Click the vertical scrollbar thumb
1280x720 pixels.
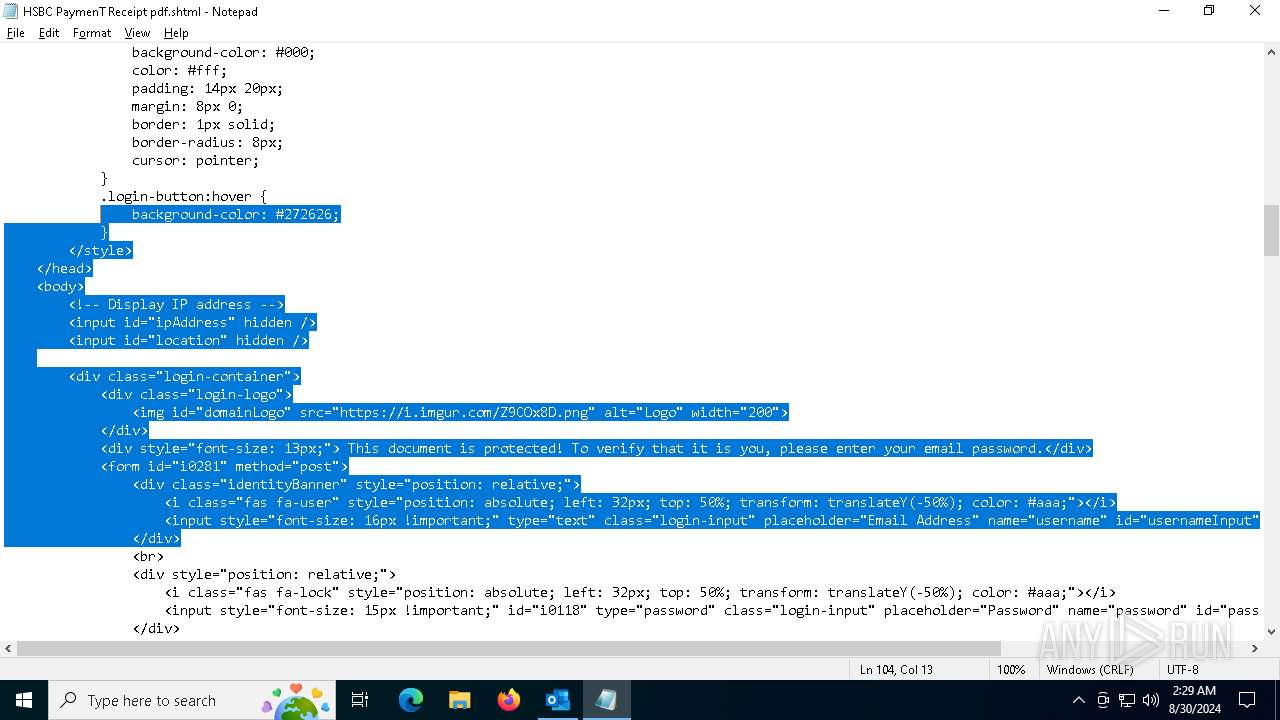(x=1271, y=230)
